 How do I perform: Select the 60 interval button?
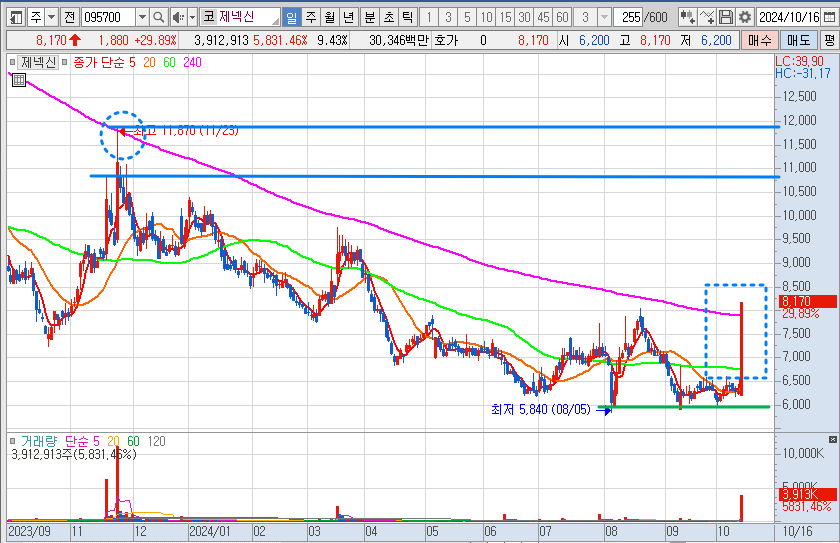pos(562,18)
